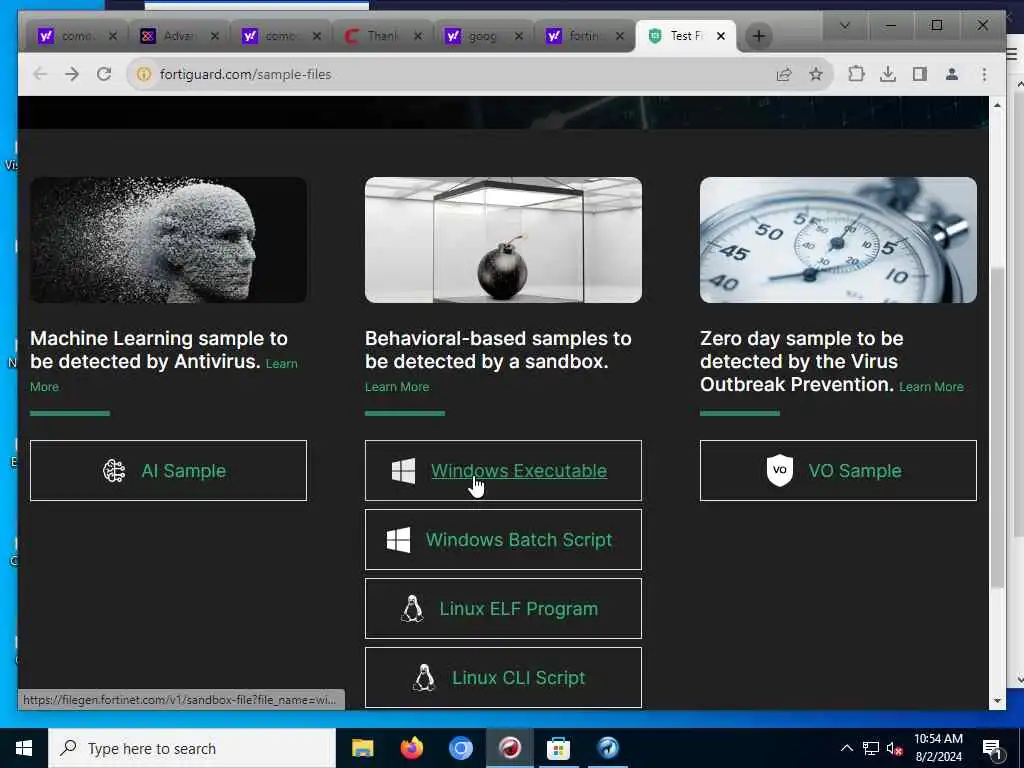Click the brain icon of AI Sample

(114, 471)
